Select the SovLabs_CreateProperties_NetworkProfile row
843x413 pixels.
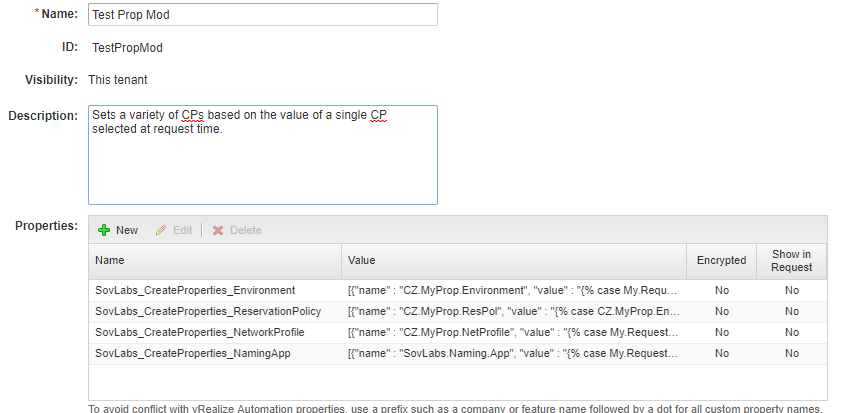200,332
